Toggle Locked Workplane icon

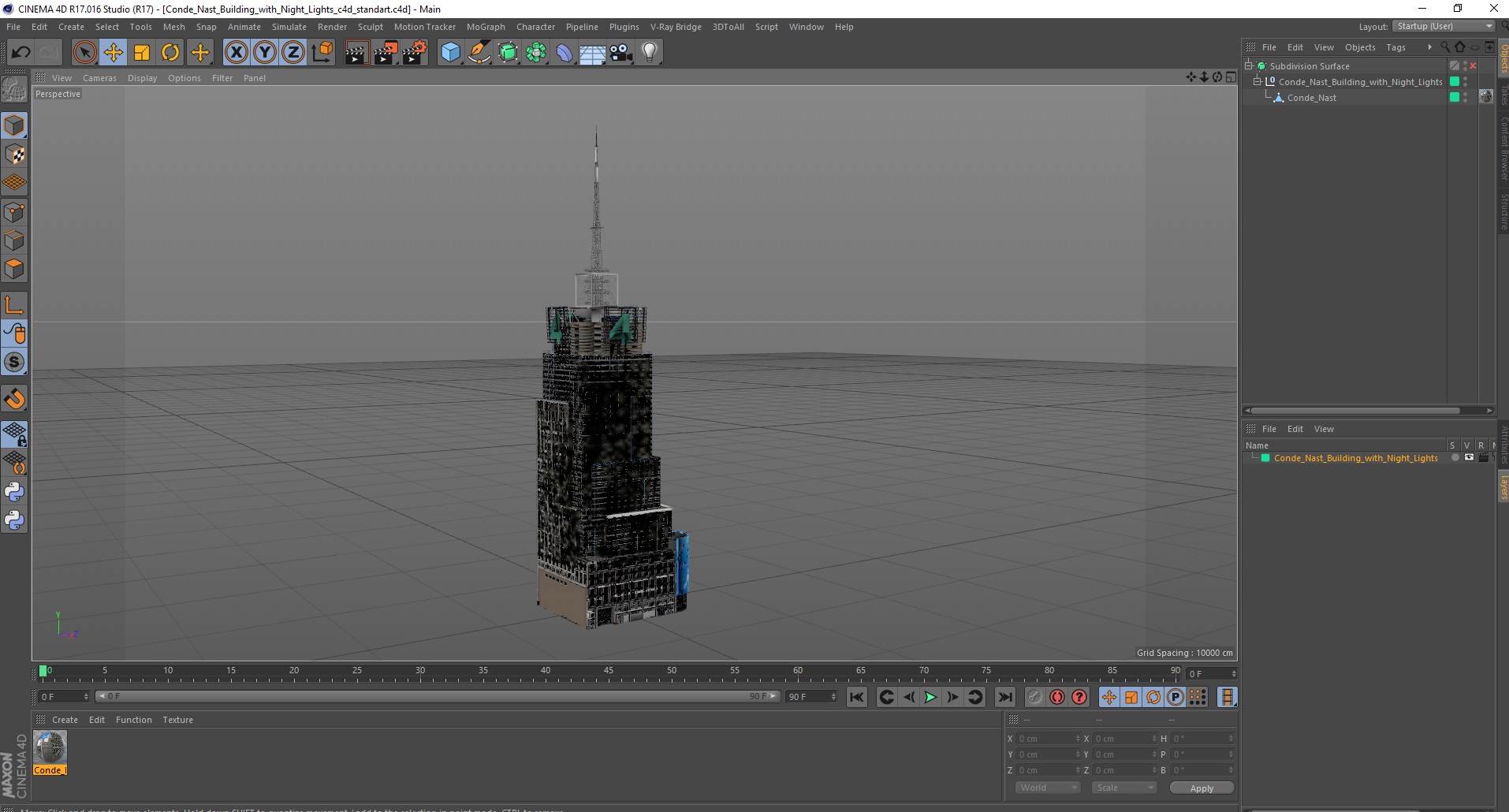(x=14, y=434)
